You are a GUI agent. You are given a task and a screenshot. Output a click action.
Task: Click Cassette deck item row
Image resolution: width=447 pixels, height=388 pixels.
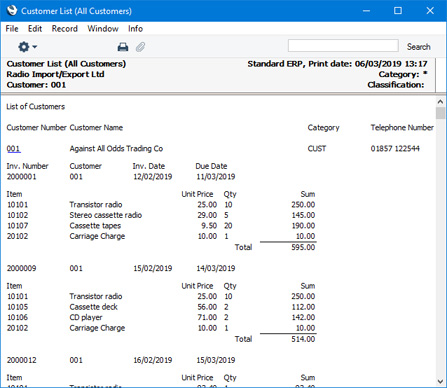(161, 307)
